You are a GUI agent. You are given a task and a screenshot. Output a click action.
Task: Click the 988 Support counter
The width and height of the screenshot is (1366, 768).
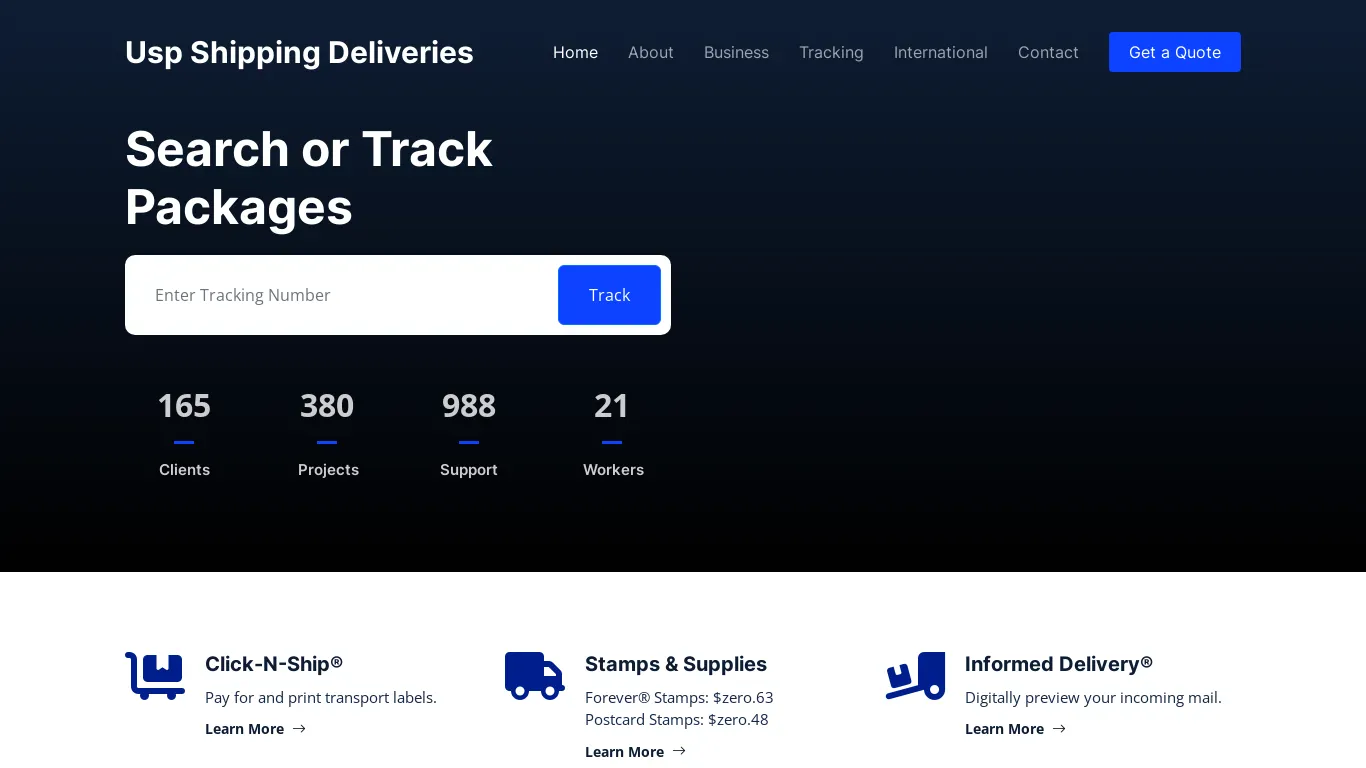point(469,433)
